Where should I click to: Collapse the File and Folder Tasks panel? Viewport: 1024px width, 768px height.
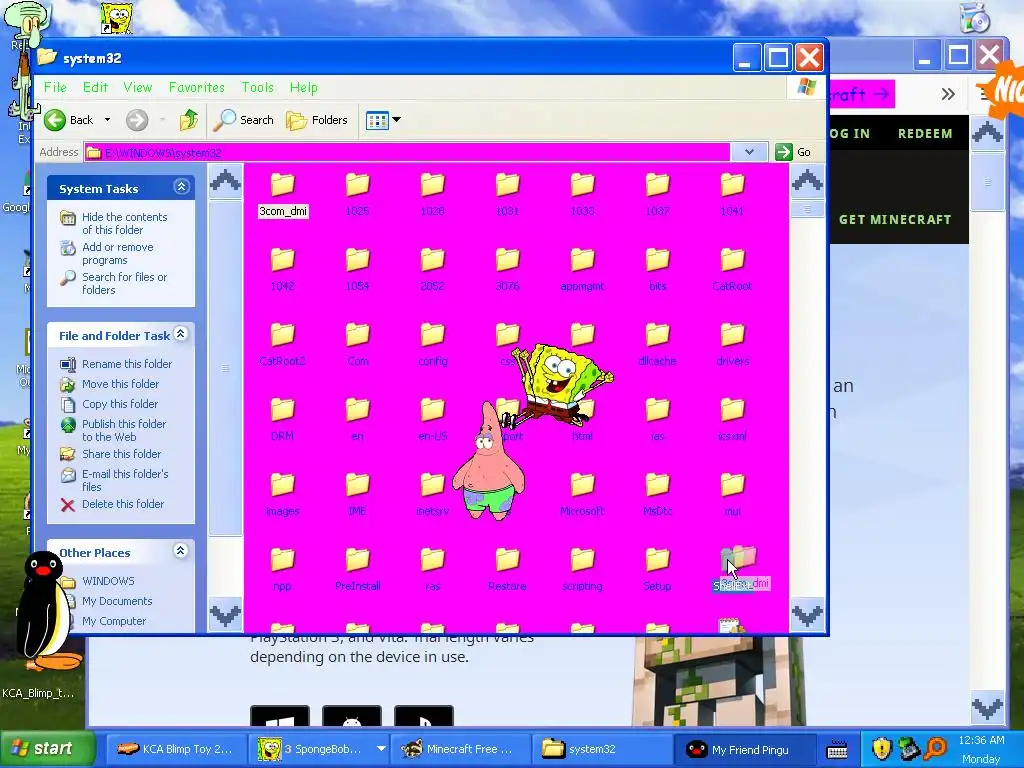pos(181,334)
